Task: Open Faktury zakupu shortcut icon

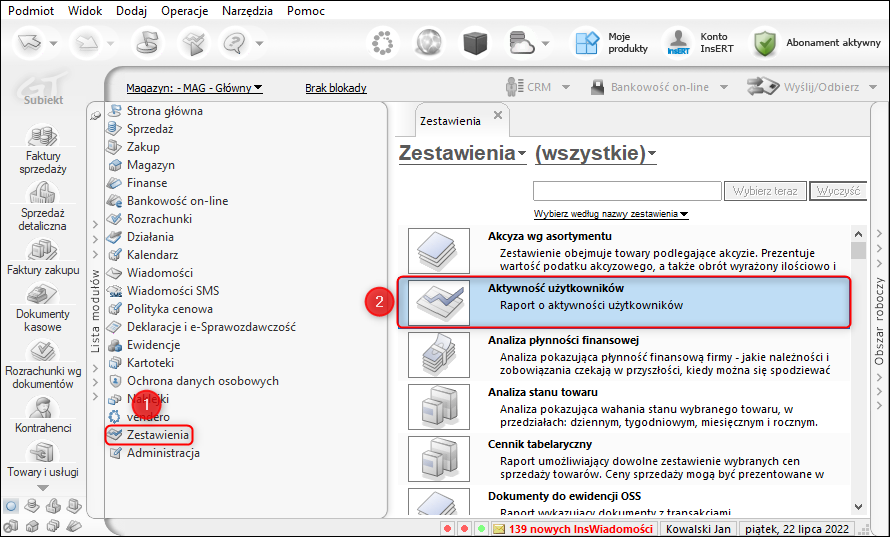Action: click(43, 250)
